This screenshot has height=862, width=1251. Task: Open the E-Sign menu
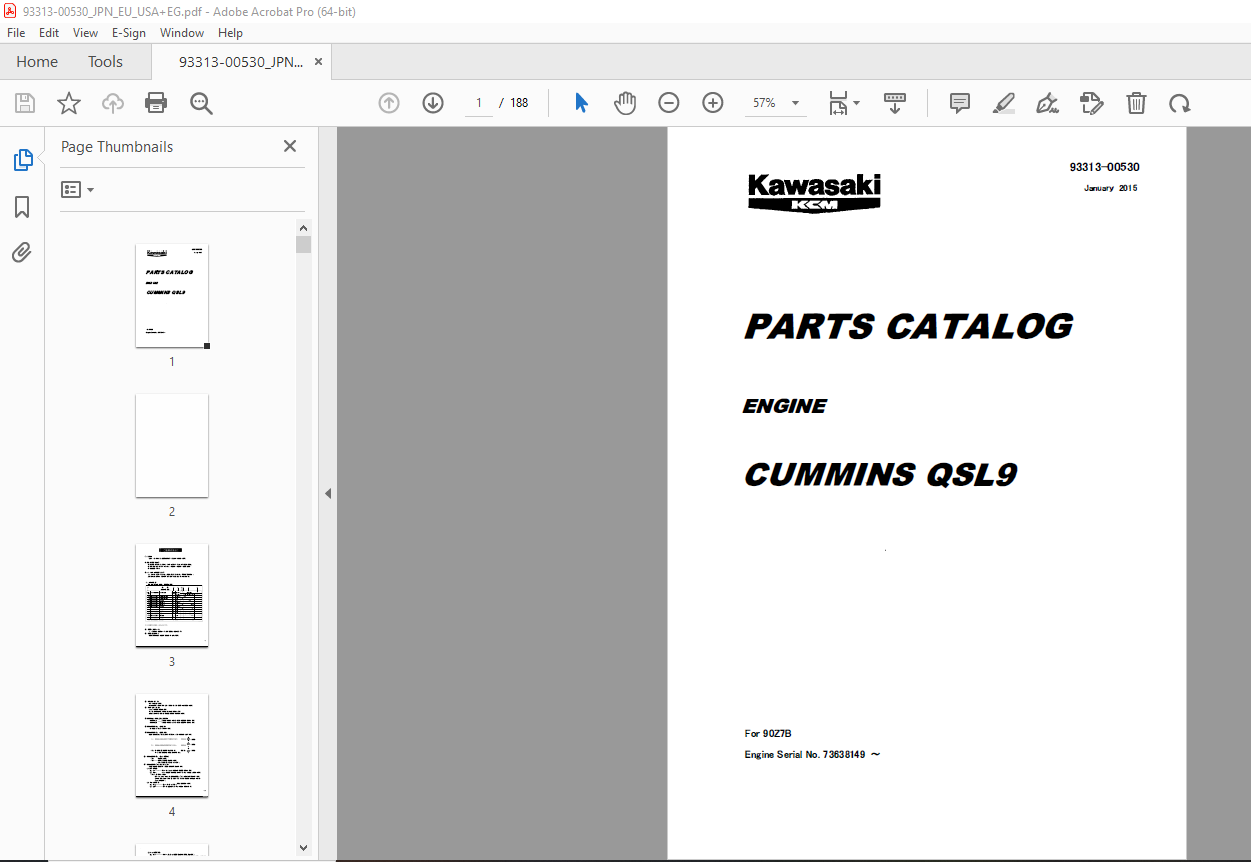pyautogui.click(x=129, y=32)
